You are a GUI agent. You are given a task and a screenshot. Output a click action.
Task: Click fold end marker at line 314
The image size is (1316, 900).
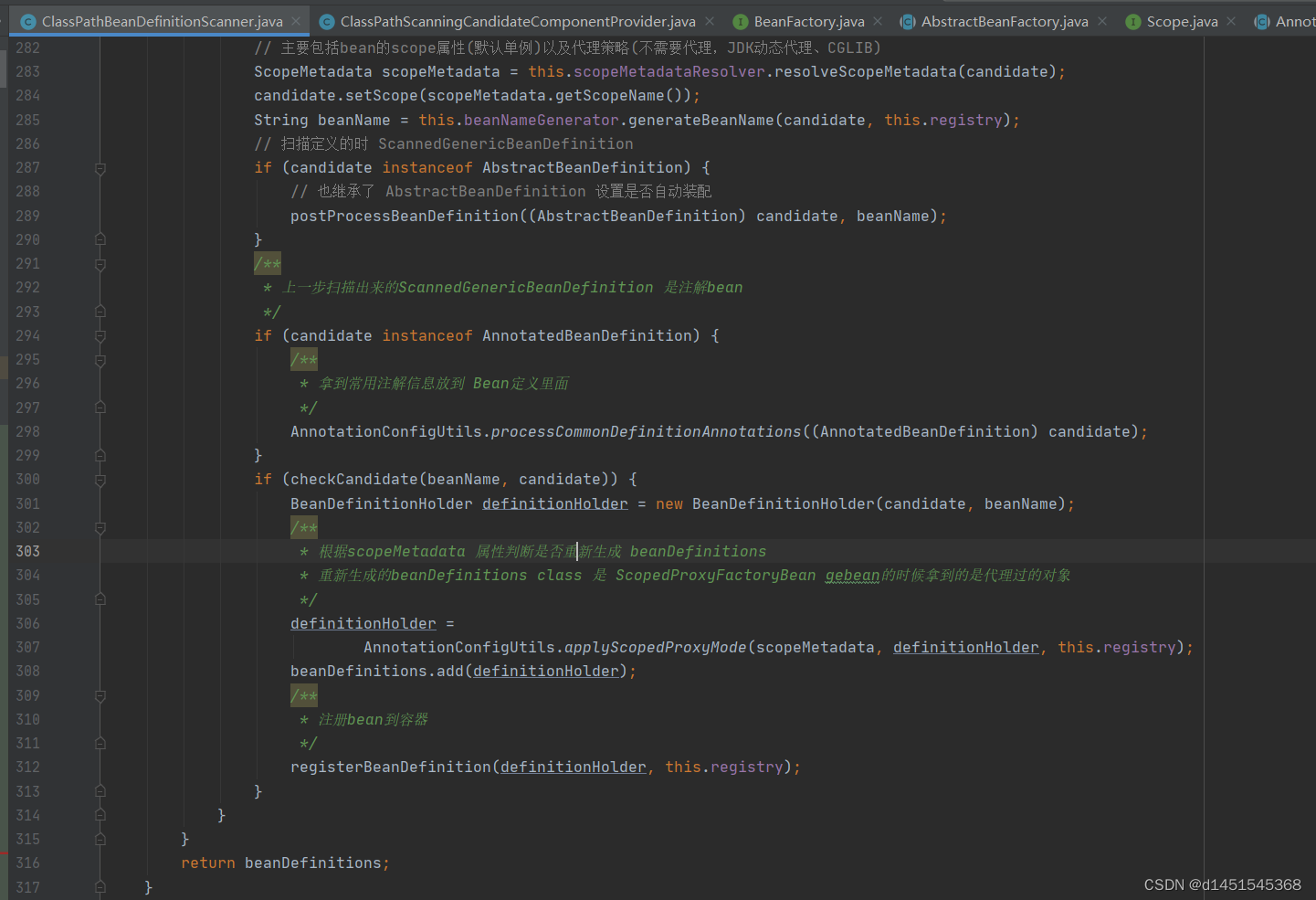[x=100, y=815]
